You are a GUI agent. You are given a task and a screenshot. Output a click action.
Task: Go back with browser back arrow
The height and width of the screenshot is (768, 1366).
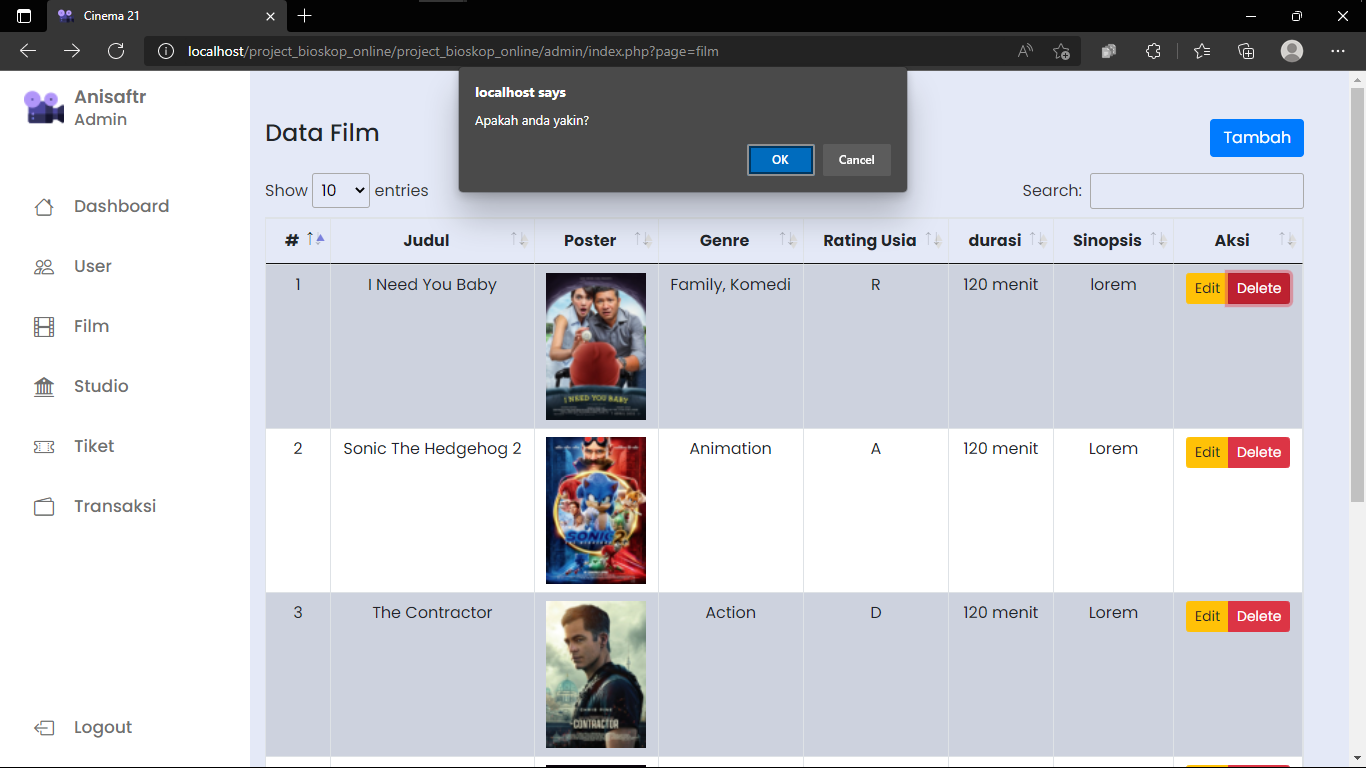(x=28, y=51)
